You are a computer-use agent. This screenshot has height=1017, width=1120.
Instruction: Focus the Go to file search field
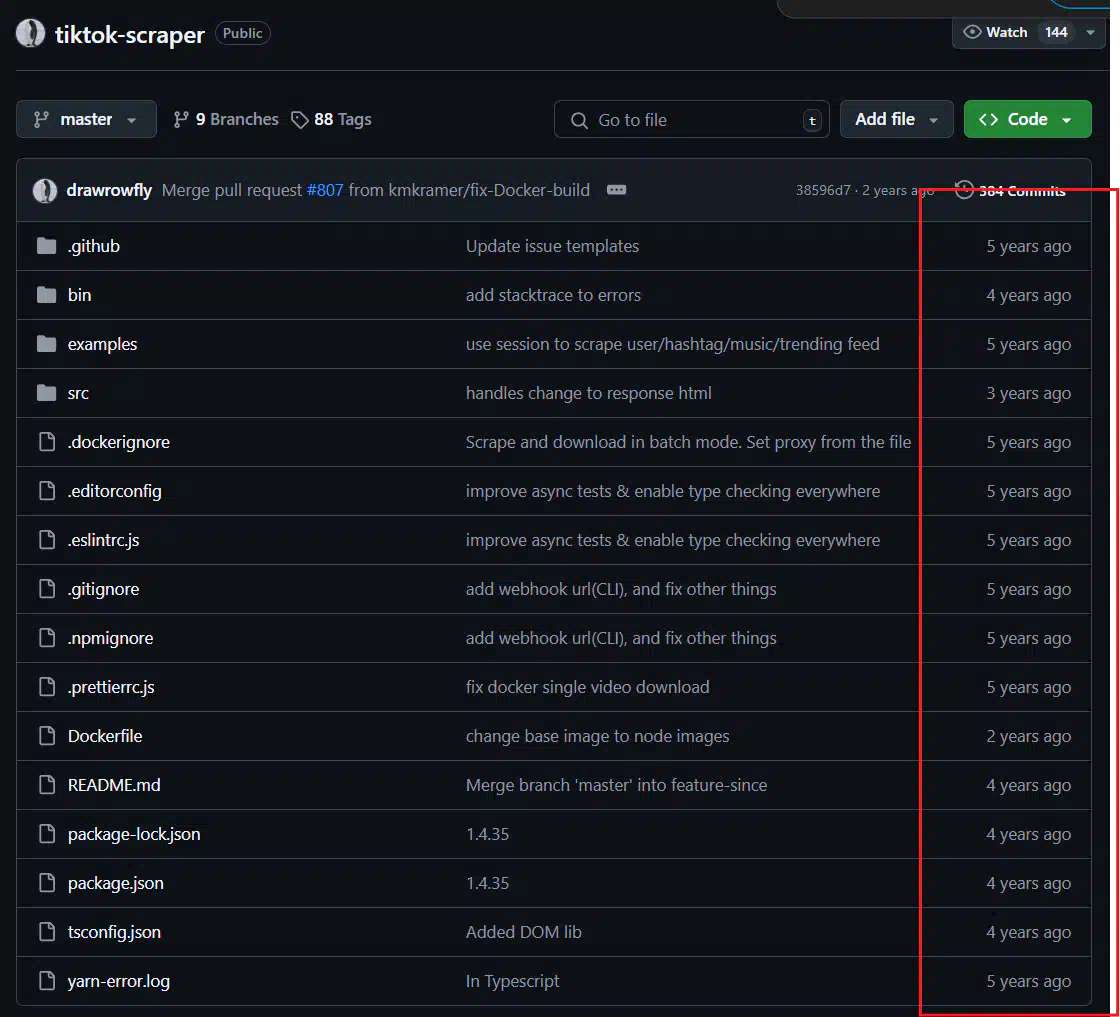[x=691, y=119]
